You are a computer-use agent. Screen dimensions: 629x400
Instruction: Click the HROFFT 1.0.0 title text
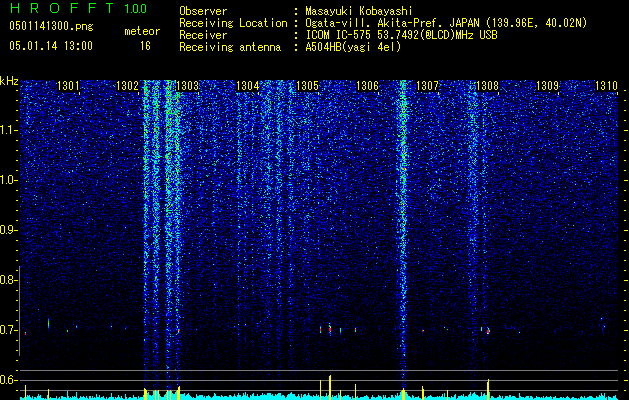(78, 8)
